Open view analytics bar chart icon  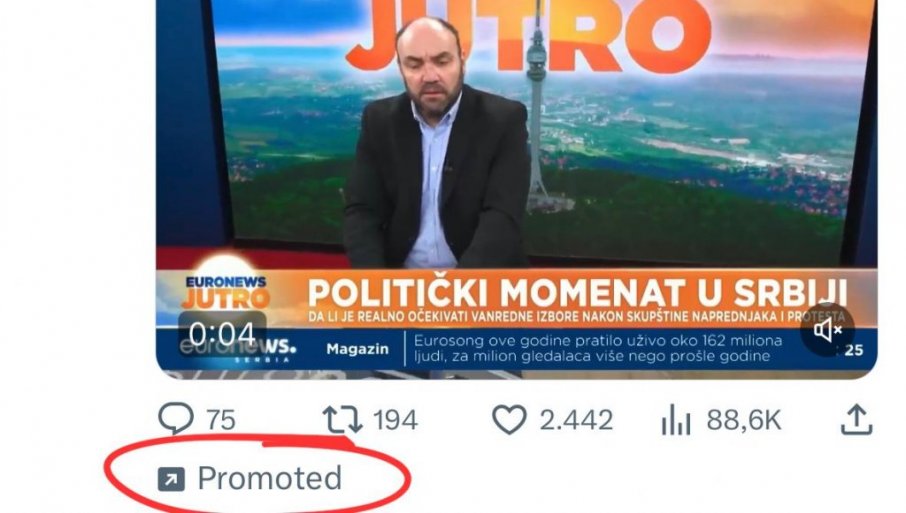tap(675, 419)
